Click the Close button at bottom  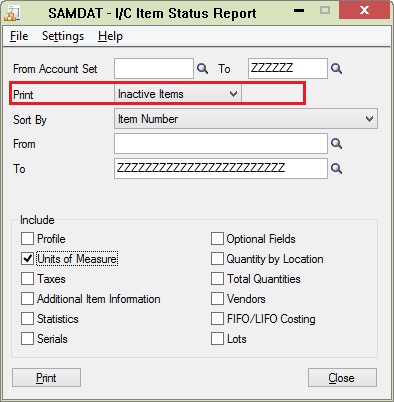pos(342,378)
